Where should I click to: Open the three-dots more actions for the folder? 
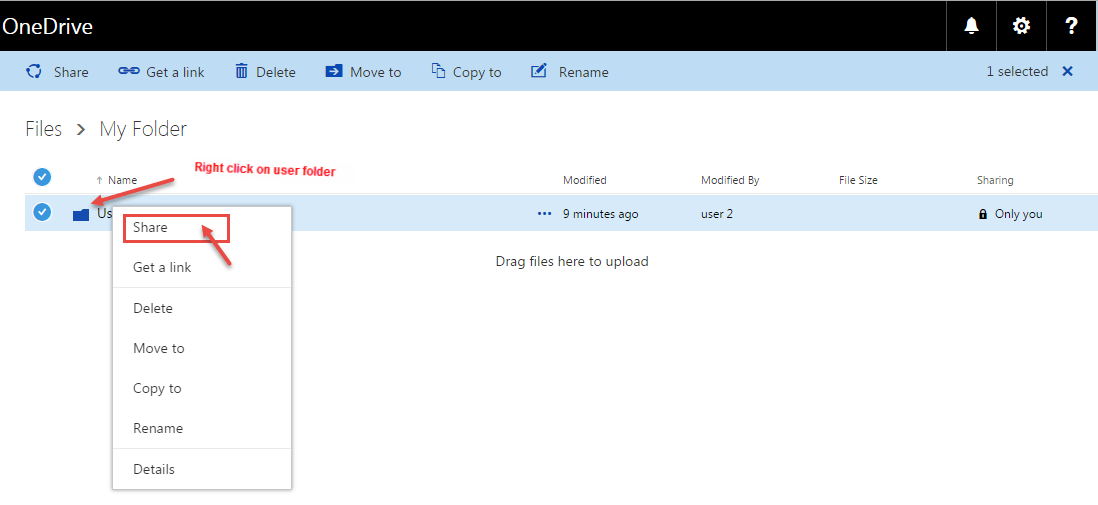[544, 214]
